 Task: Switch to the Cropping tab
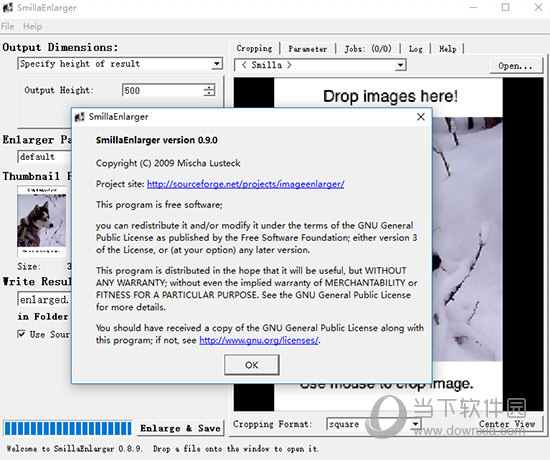pyautogui.click(x=254, y=48)
